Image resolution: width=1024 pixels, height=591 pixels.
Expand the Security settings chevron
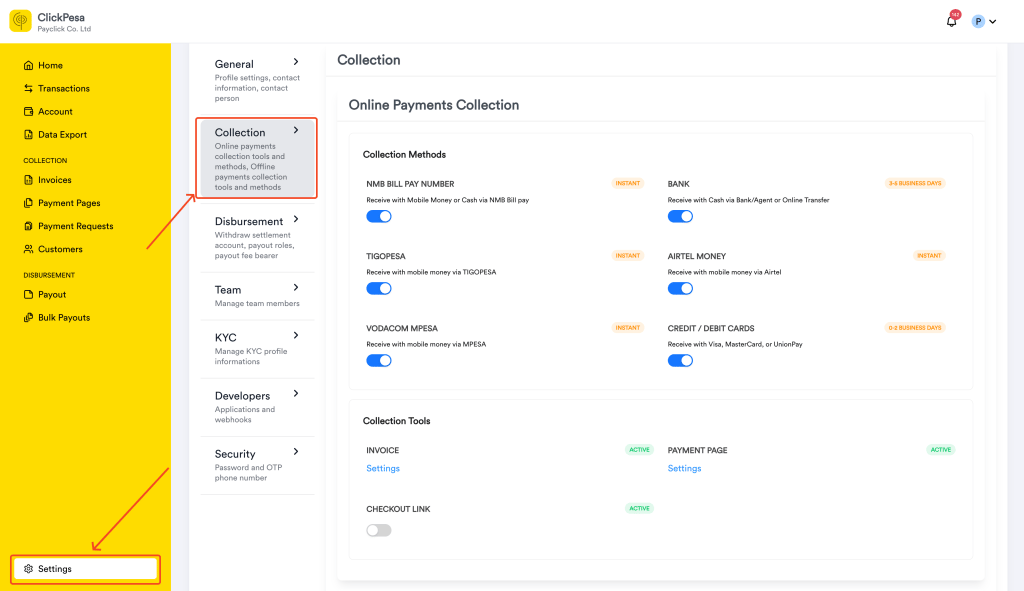(x=296, y=451)
